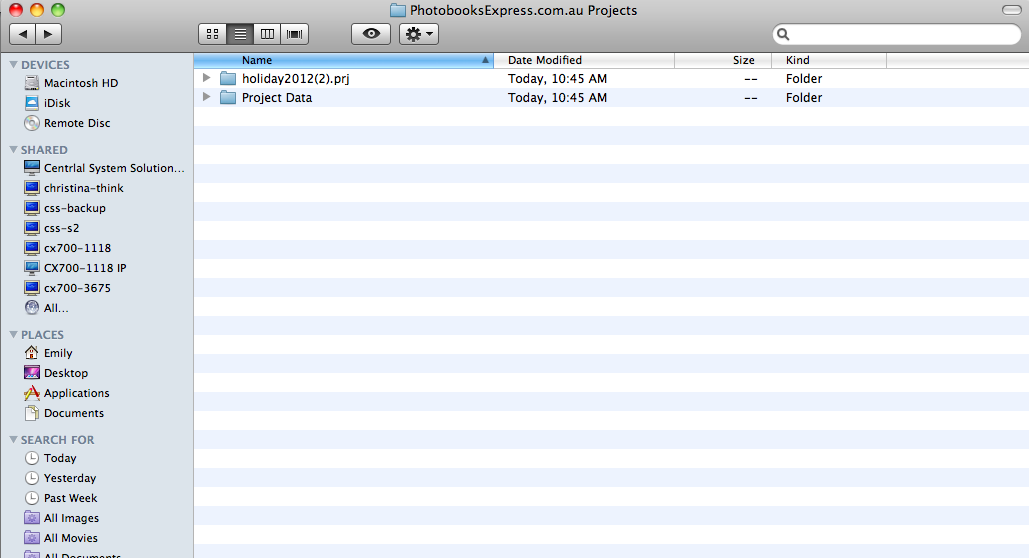Select the Project Data folder icon
The height and width of the screenshot is (558, 1029).
click(228, 98)
